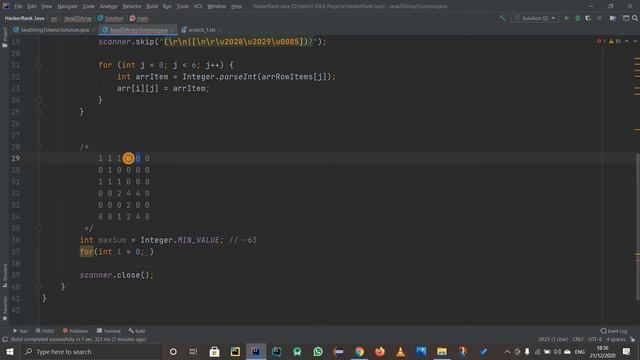This screenshot has width=640, height=360.
Task: Click cursor position indicator in status bar
Action: pos(553,339)
